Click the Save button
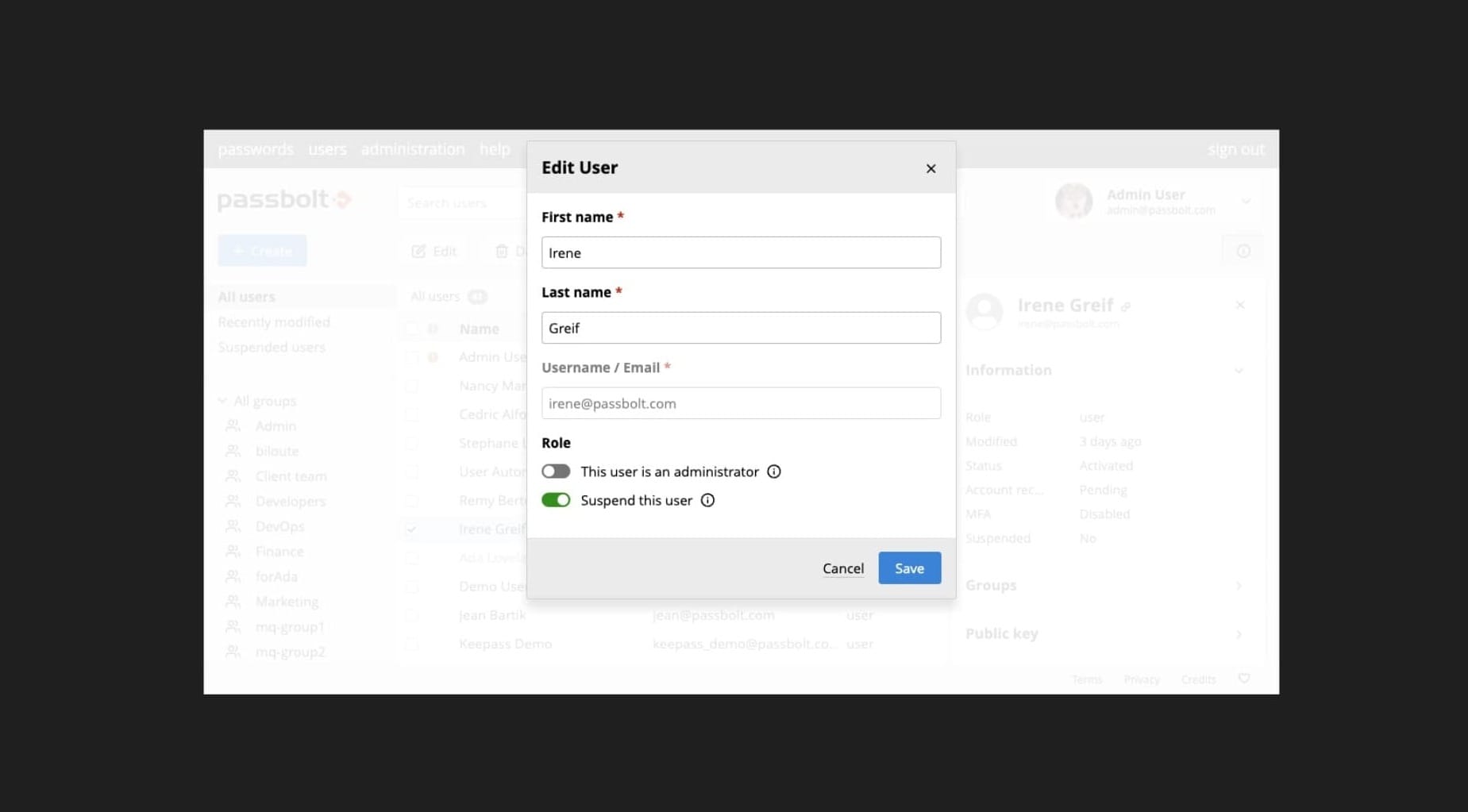This screenshot has width=1468, height=812. 909,568
